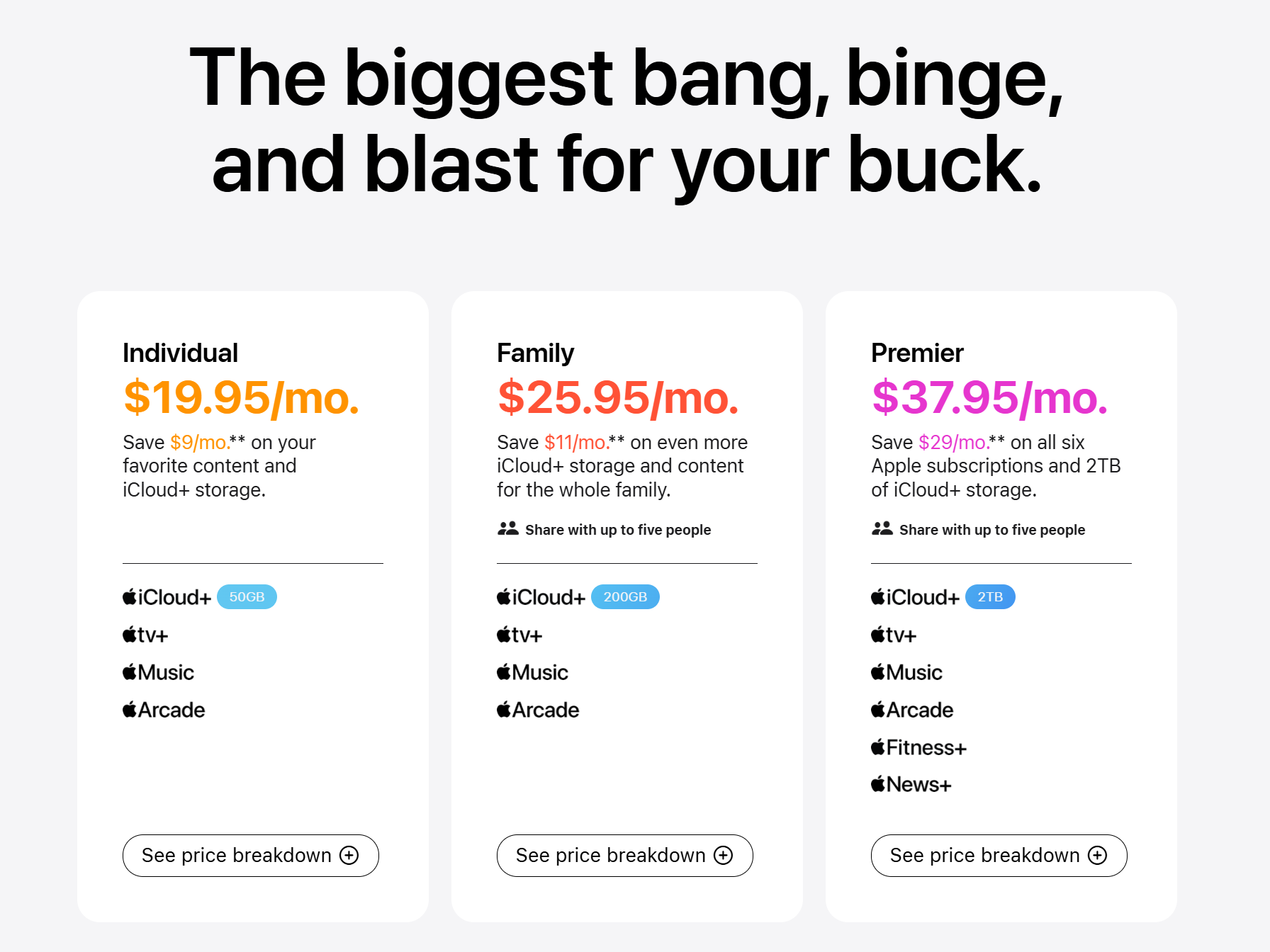Click the $37.95/mo. Premier price
1270x952 pixels.
(989, 397)
